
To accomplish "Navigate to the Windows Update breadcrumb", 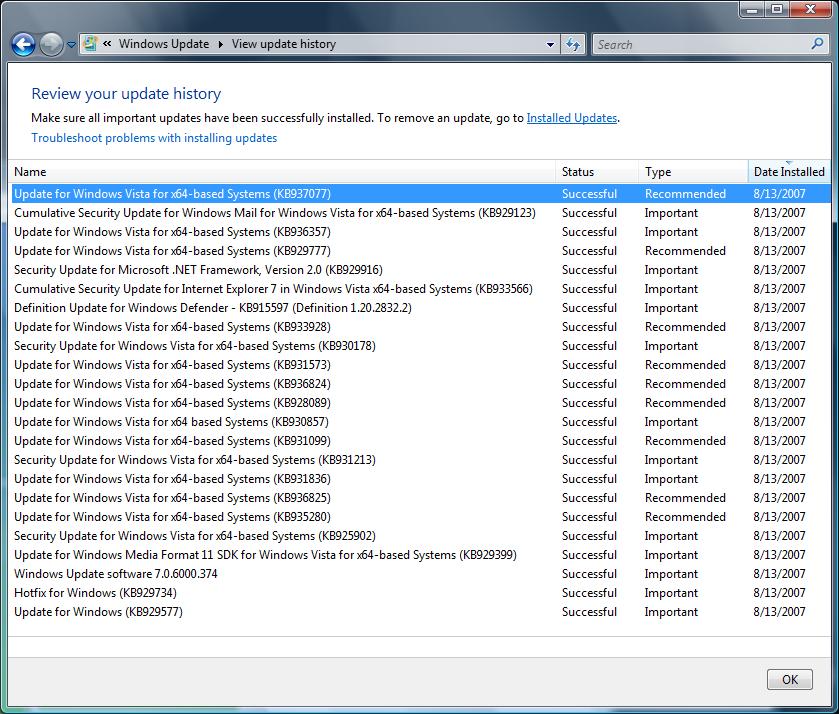I will point(164,44).
